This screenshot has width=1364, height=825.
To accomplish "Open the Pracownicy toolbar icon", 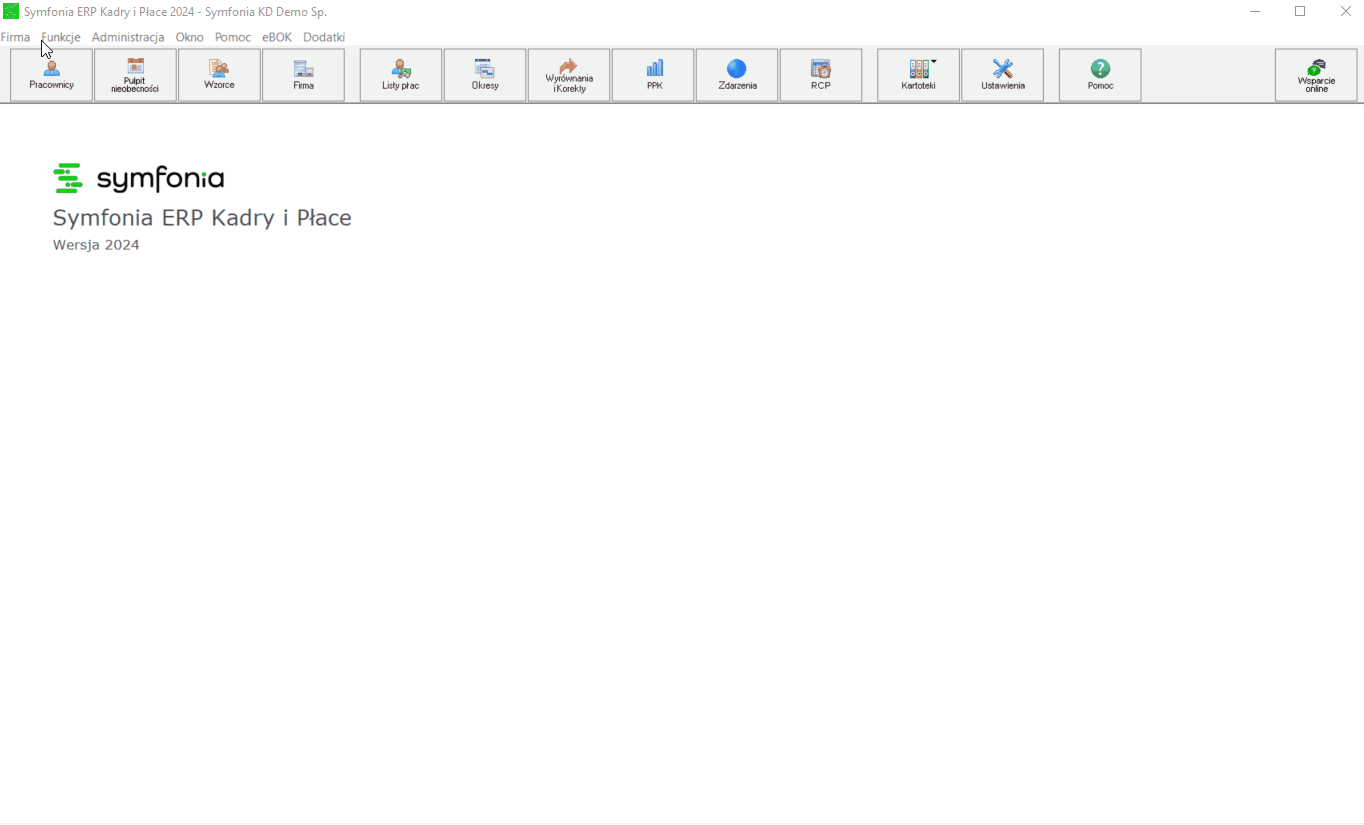I will [x=52, y=75].
